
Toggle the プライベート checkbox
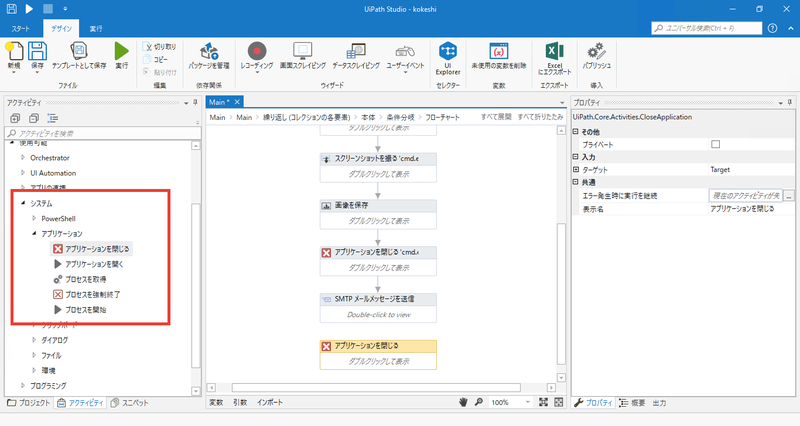(x=715, y=144)
